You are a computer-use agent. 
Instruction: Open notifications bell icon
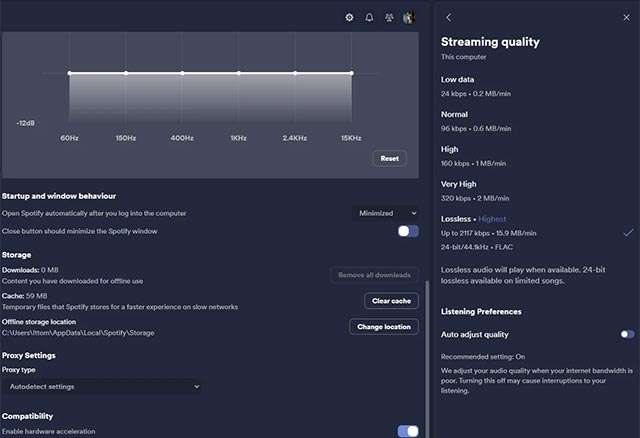tap(369, 18)
